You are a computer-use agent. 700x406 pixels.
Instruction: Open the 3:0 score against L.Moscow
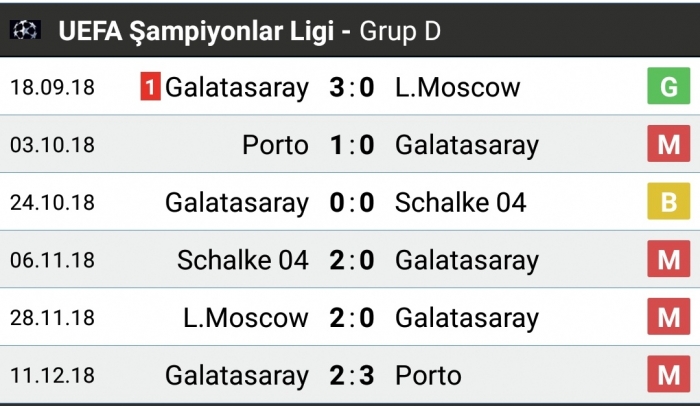tap(351, 88)
